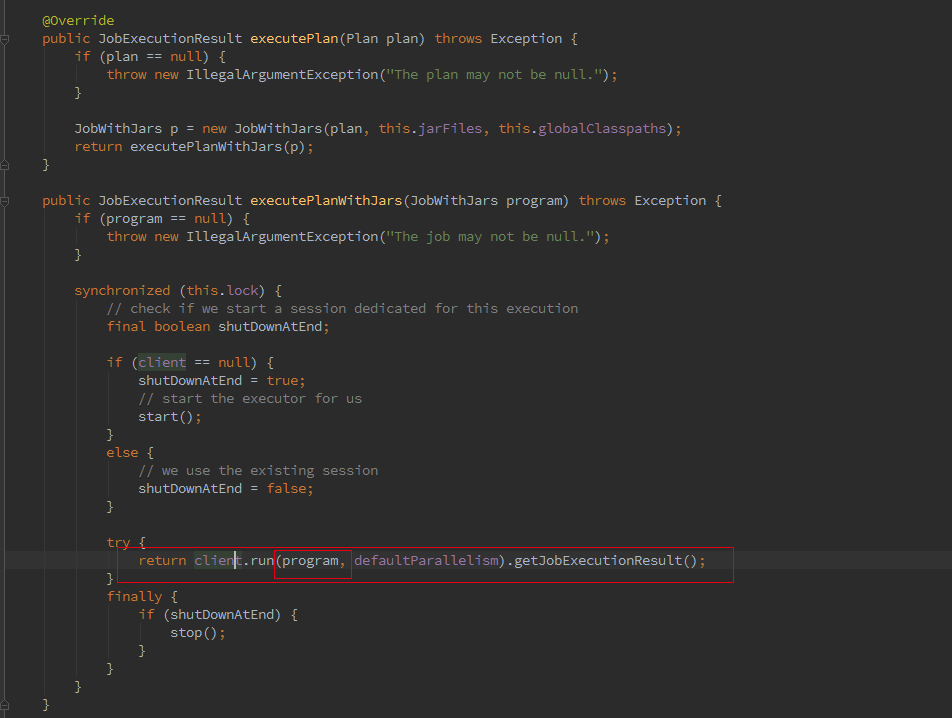Click the "start the executor for us" comment
Viewport: 952px width, 718px height.
250,399
